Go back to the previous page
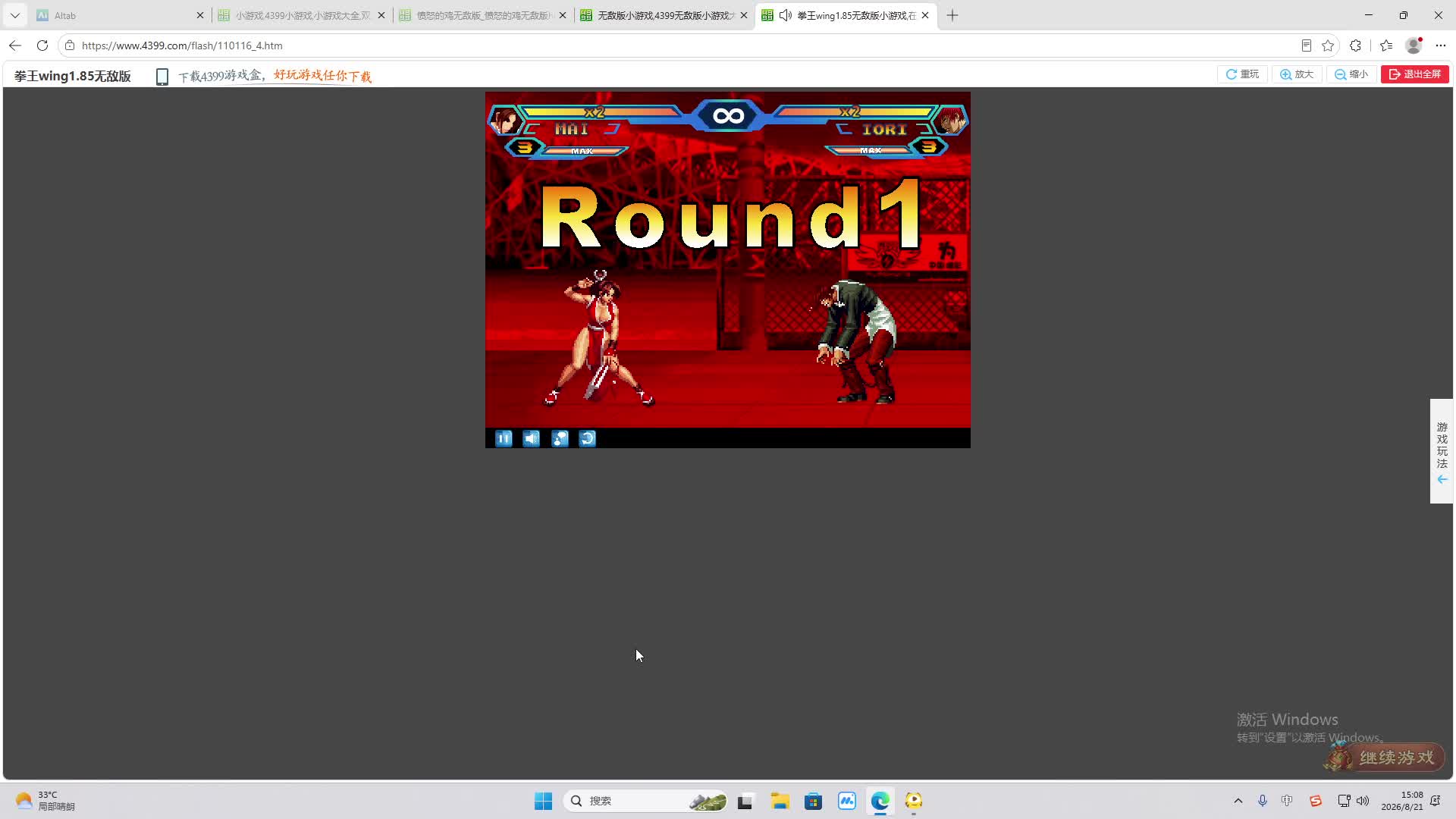Screen dimensions: 1456x819 tap(15, 45)
